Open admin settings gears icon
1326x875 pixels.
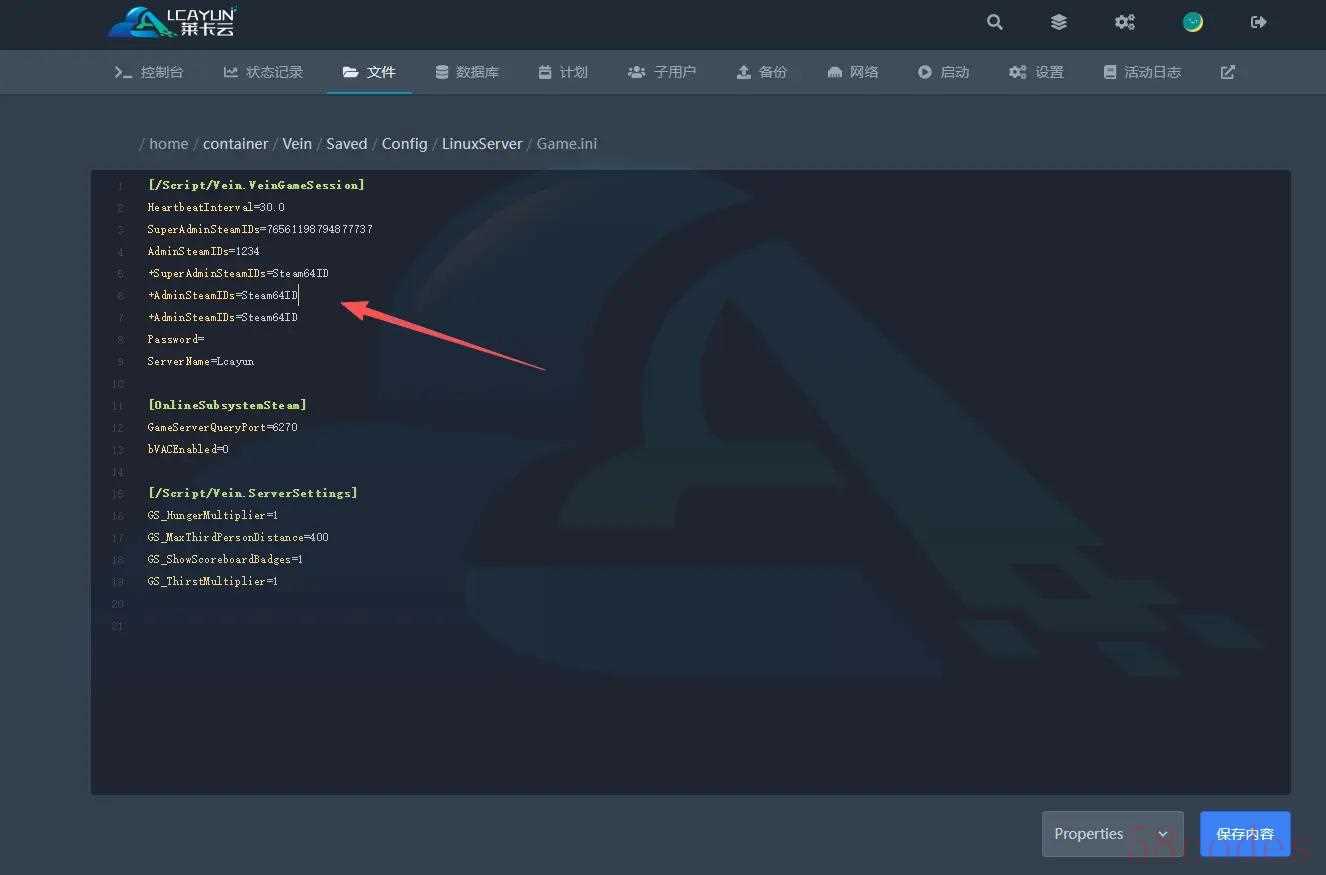click(x=1125, y=22)
